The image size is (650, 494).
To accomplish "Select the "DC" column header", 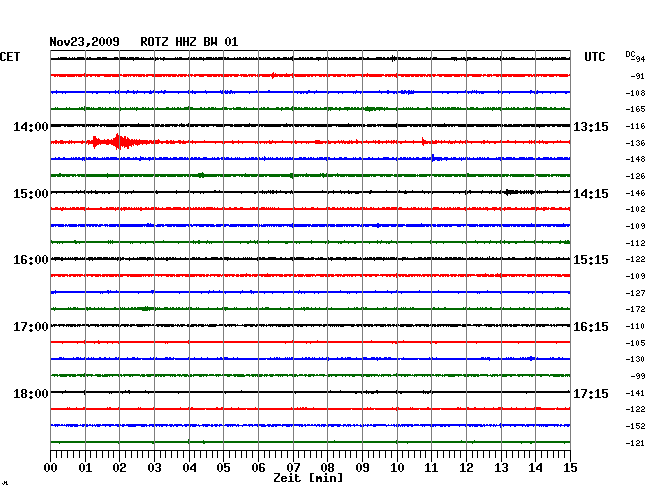I will tap(630, 54).
